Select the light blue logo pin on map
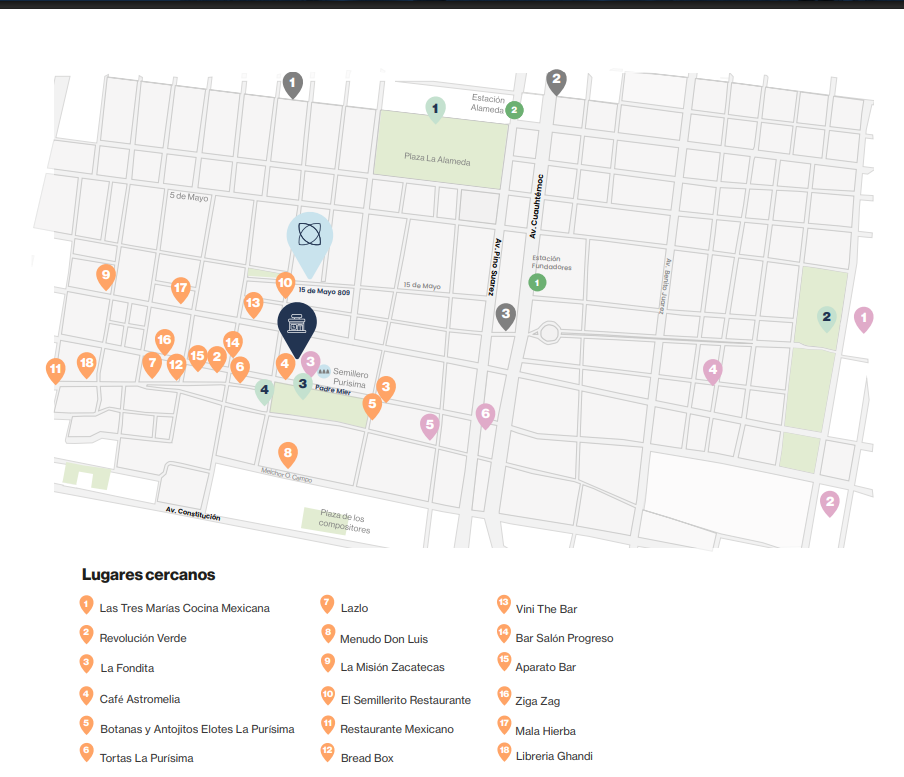The image size is (904, 777). pyautogui.click(x=310, y=242)
